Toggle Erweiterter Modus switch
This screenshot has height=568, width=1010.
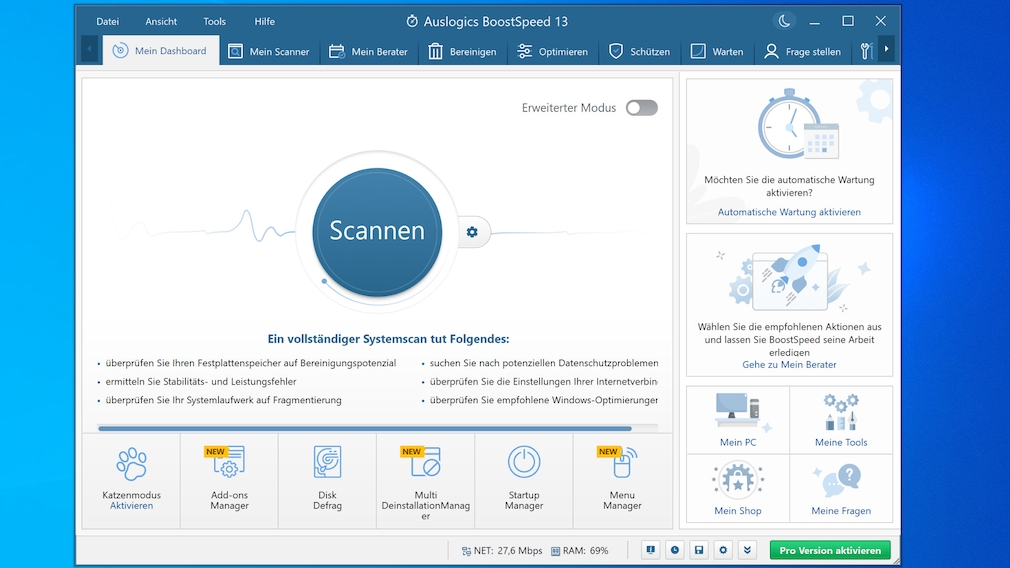coord(642,108)
